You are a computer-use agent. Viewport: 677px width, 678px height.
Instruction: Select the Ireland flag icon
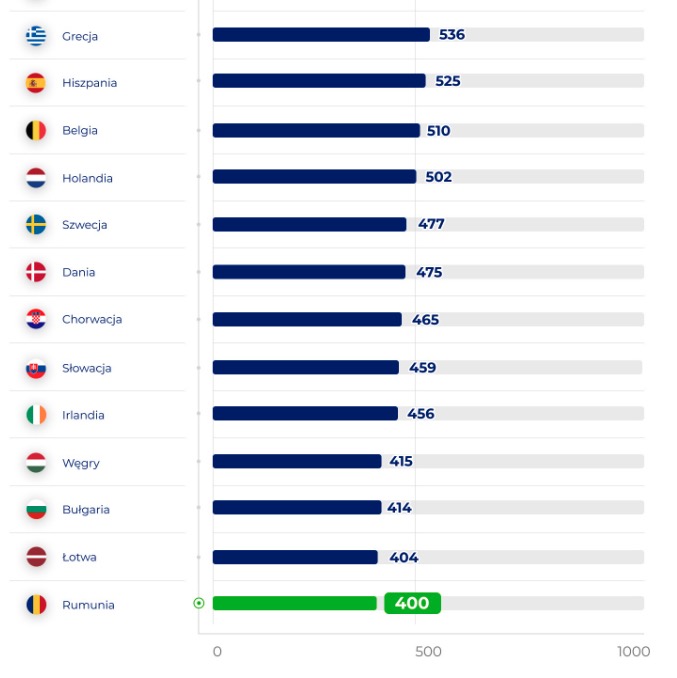coord(36,415)
